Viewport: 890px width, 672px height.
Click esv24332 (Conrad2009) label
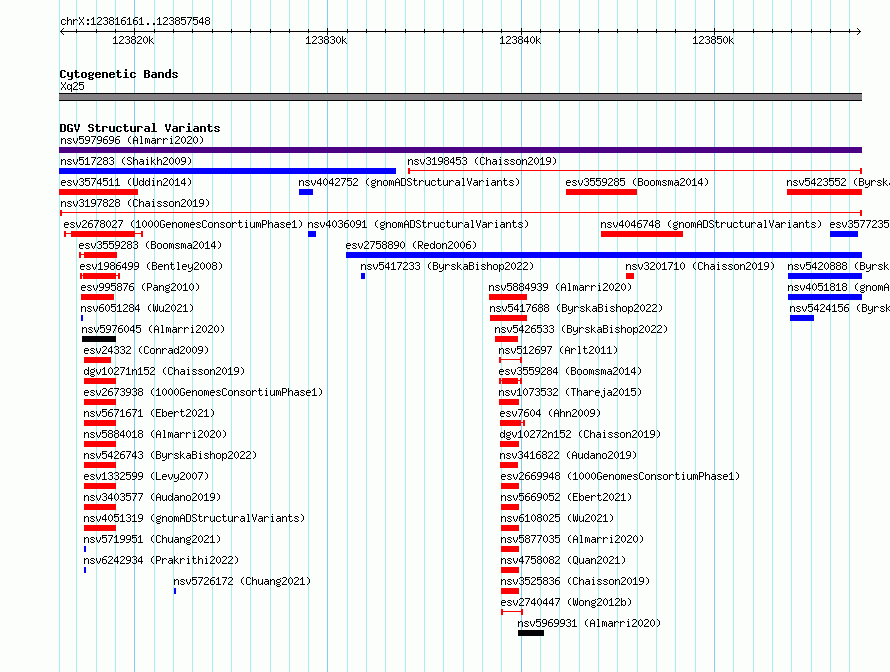146,350
